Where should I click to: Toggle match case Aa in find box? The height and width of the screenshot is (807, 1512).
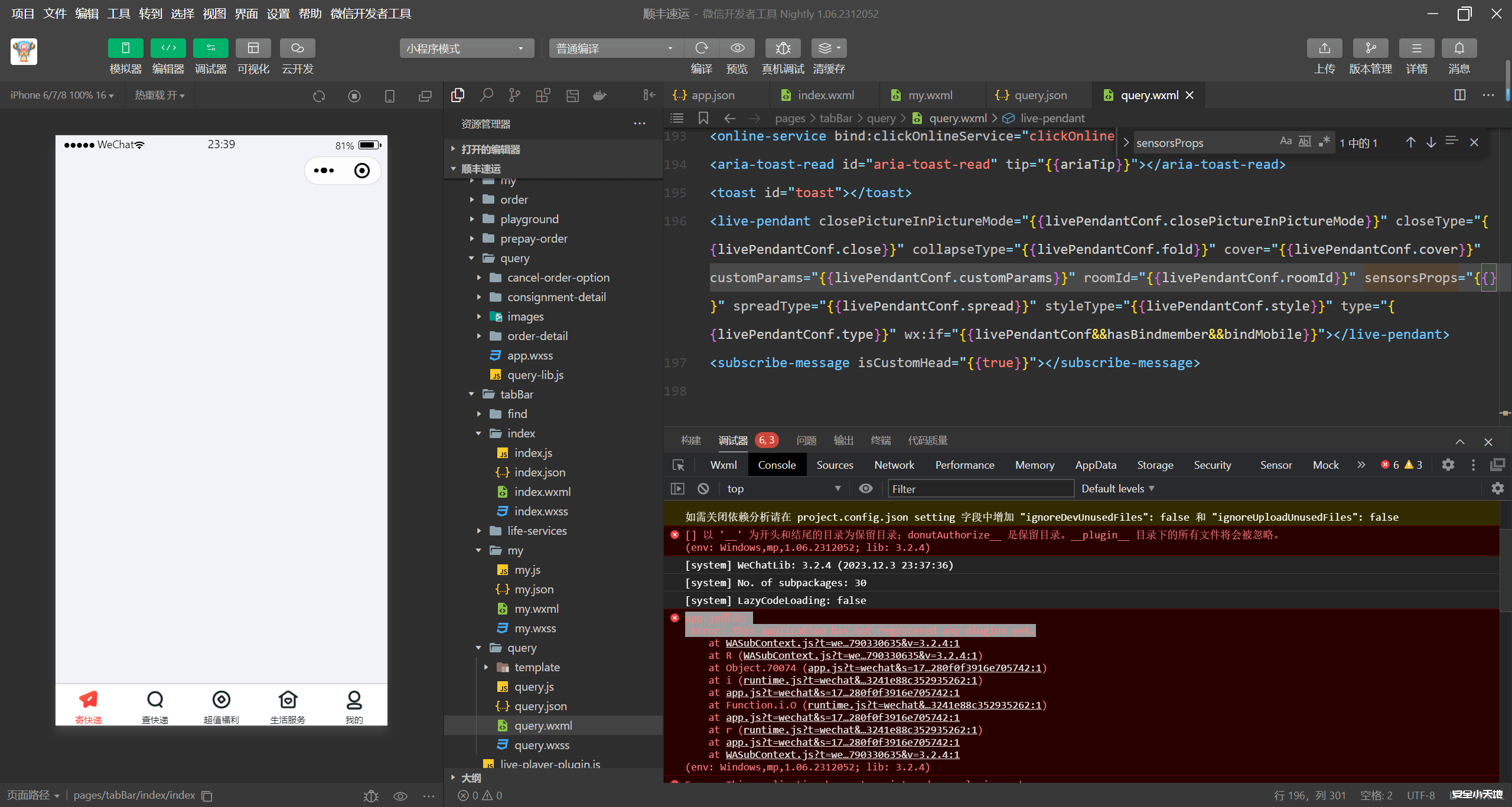point(1285,142)
